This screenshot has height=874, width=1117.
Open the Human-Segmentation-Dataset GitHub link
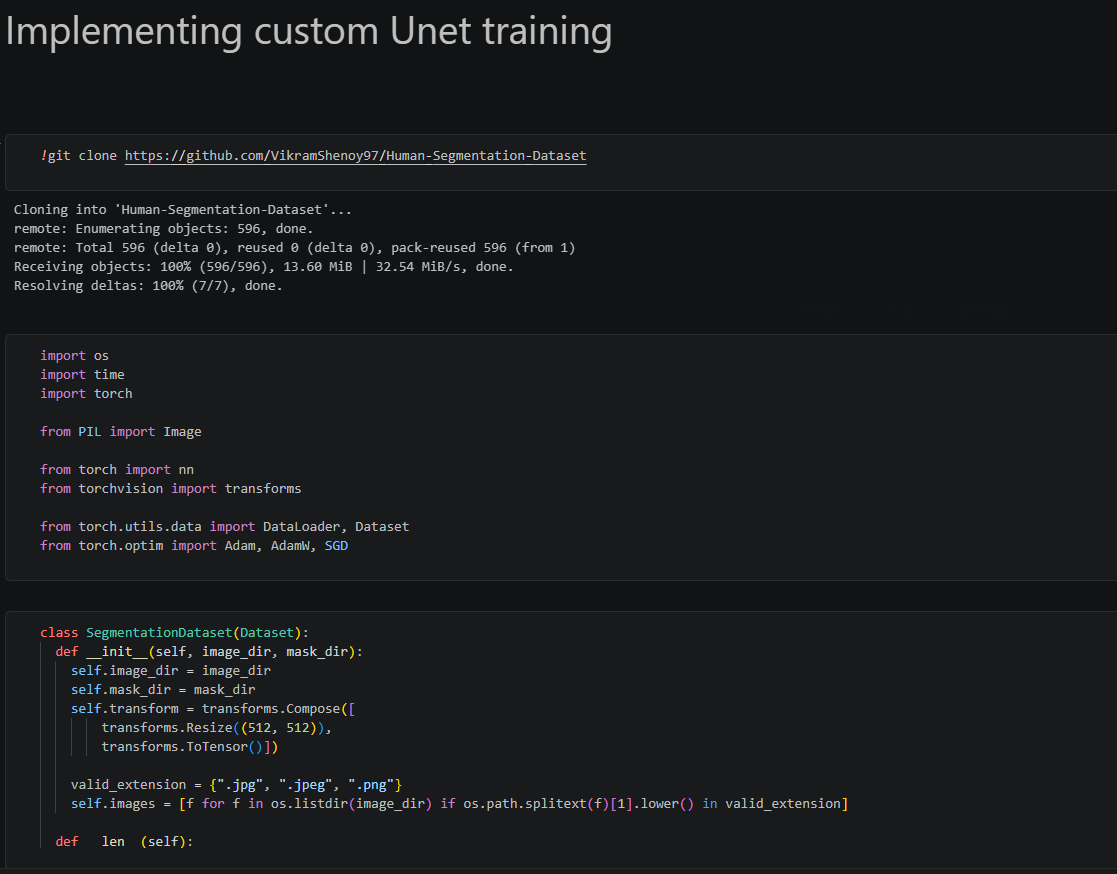pyautogui.click(x=355, y=155)
